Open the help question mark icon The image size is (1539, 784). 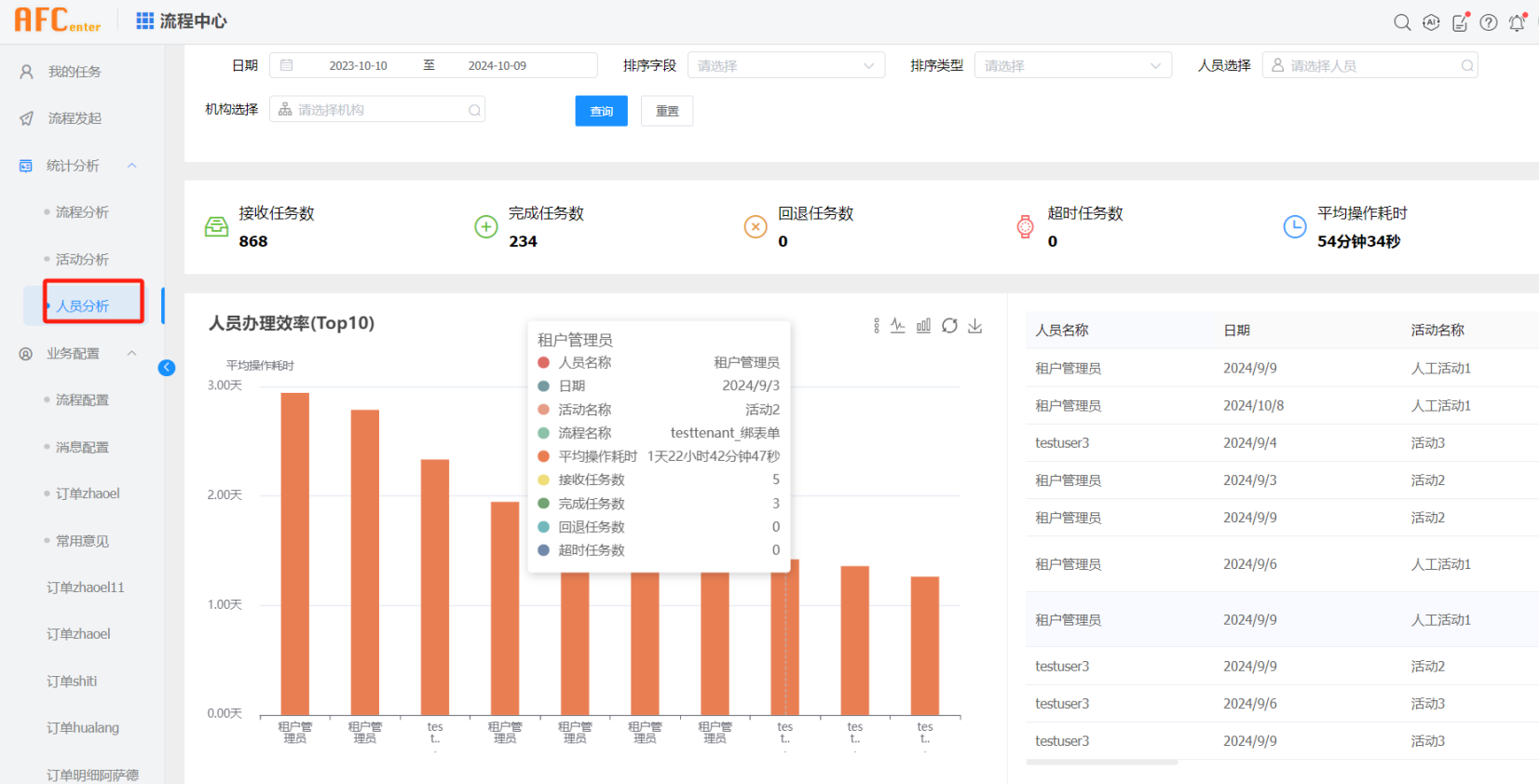tap(1489, 22)
